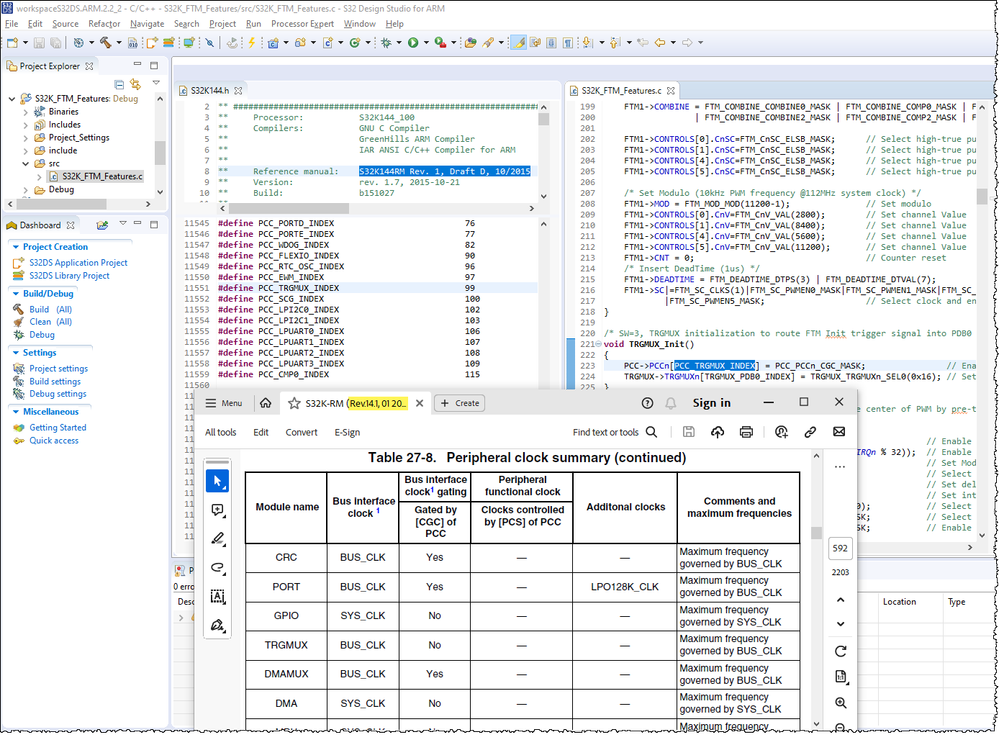Click the PDF search magnifier icon
The image size is (999, 735).
tap(651, 432)
